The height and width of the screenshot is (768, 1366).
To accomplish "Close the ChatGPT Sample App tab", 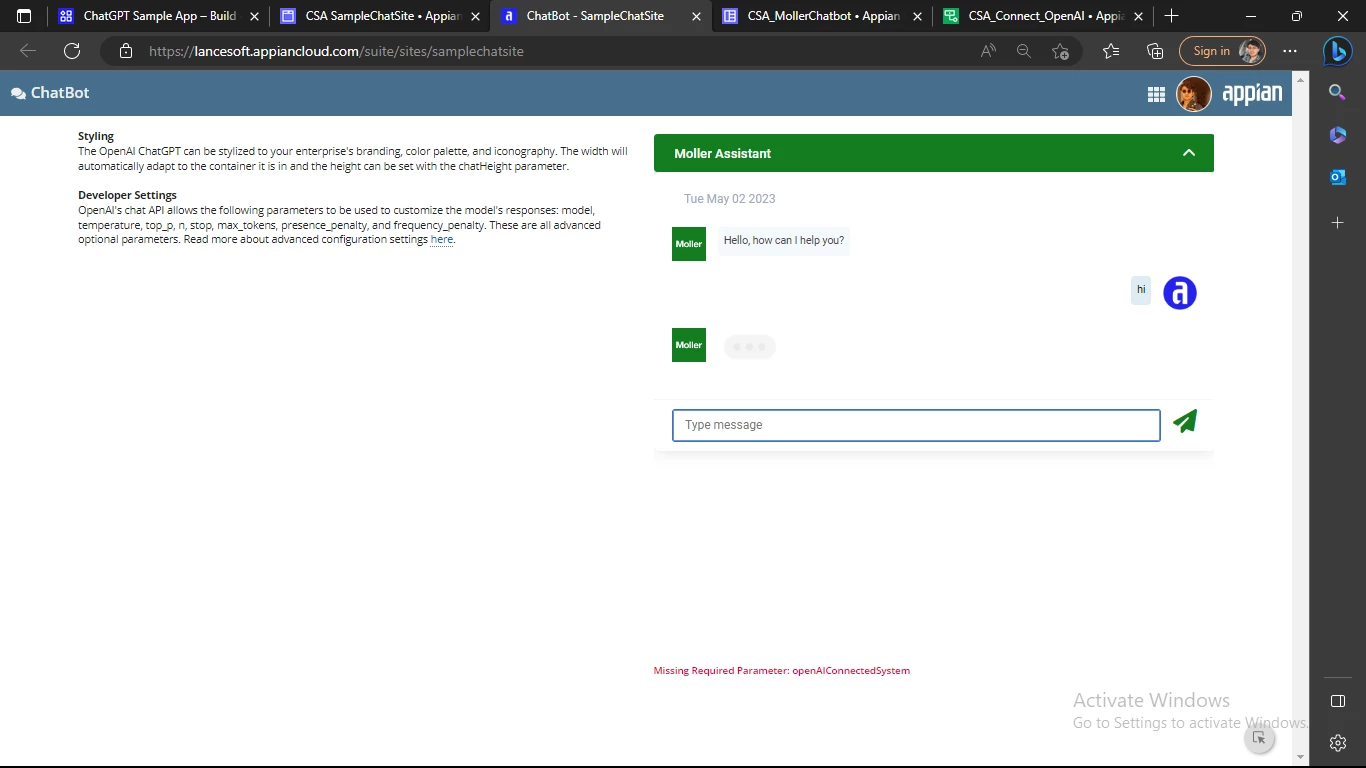I will [254, 16].
